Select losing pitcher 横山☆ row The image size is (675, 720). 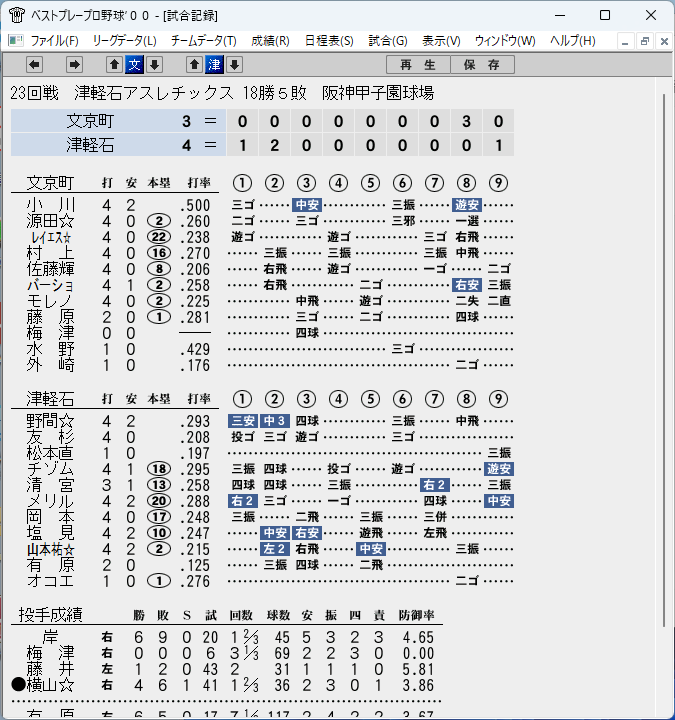(227, 685)
